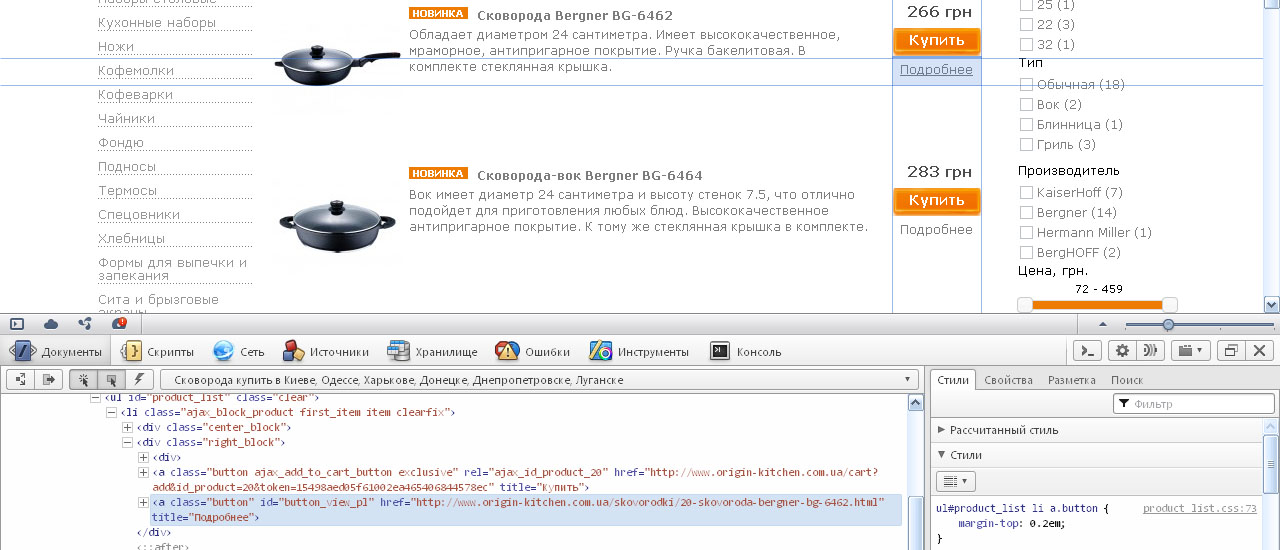Open the style list options dropdown
Image resolution: width=1280 pixels, height=550 pixels.
(x=955, y=482)
